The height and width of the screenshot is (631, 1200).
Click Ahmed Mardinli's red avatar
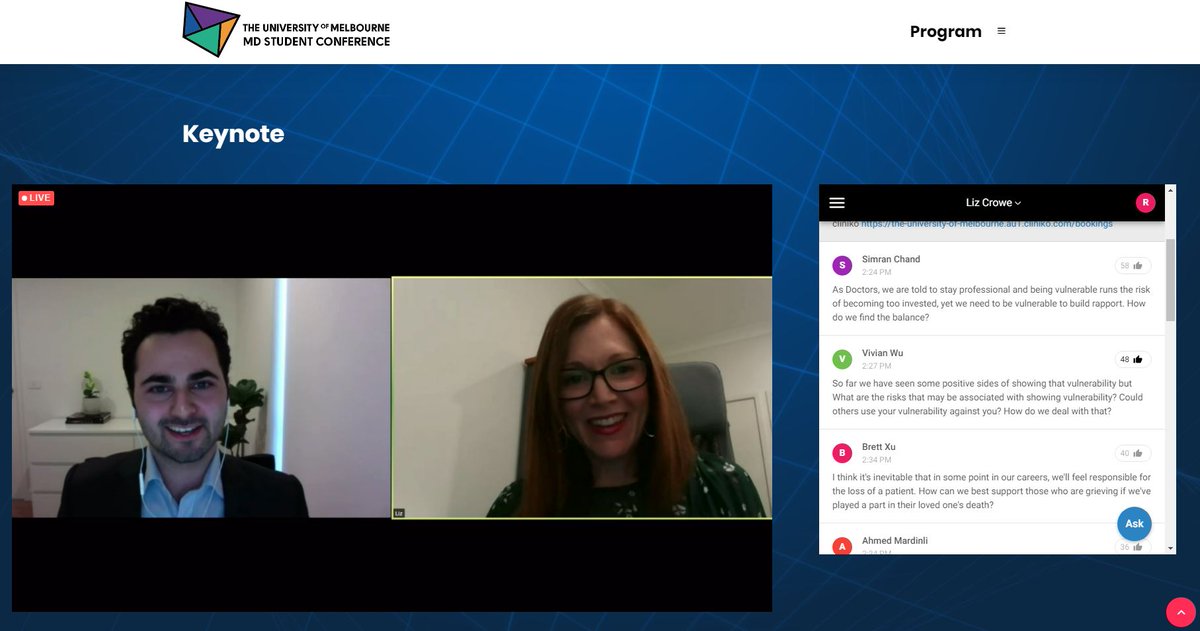coord(842,546)
